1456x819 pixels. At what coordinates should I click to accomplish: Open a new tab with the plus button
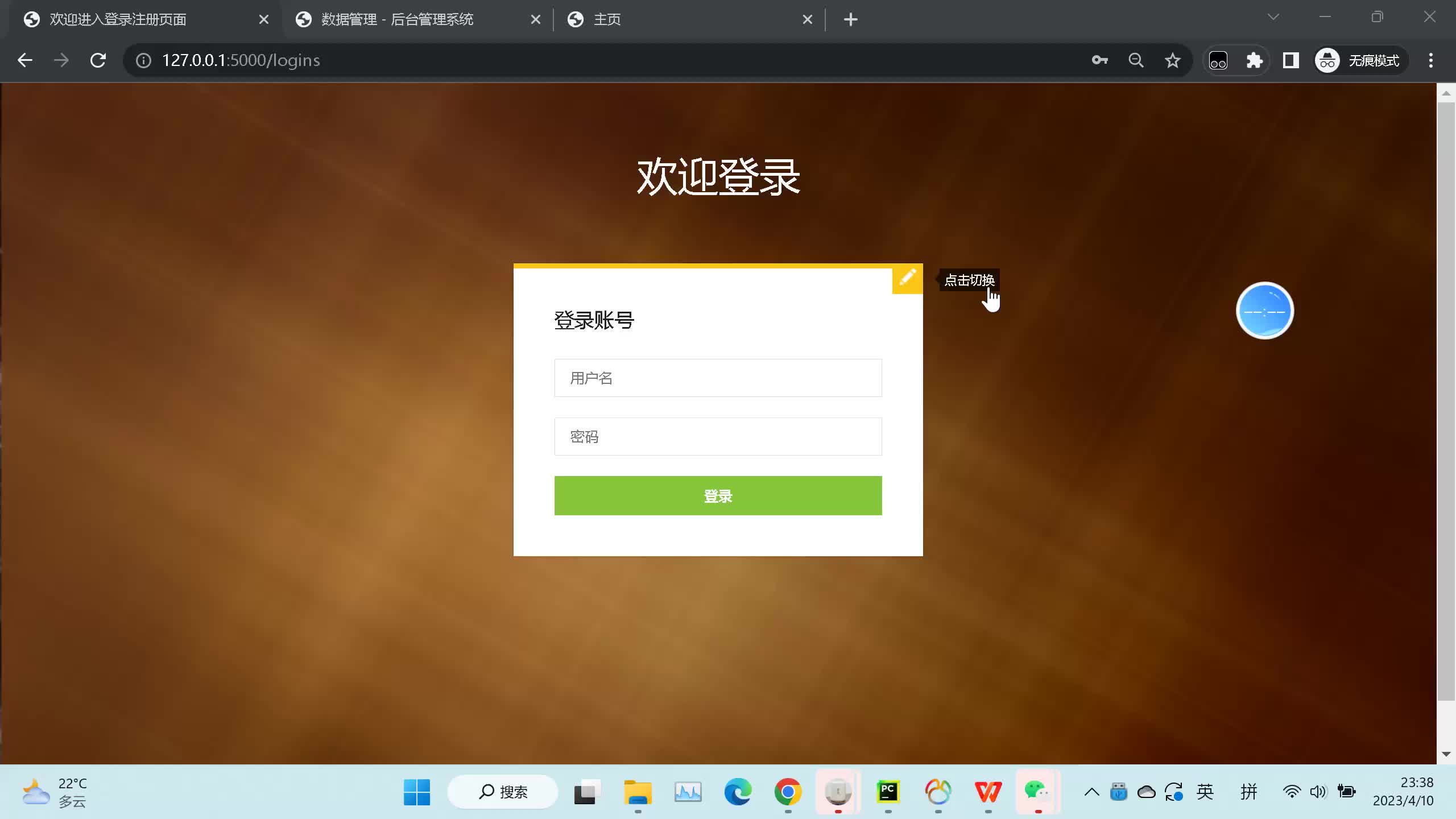click(850, 19)
